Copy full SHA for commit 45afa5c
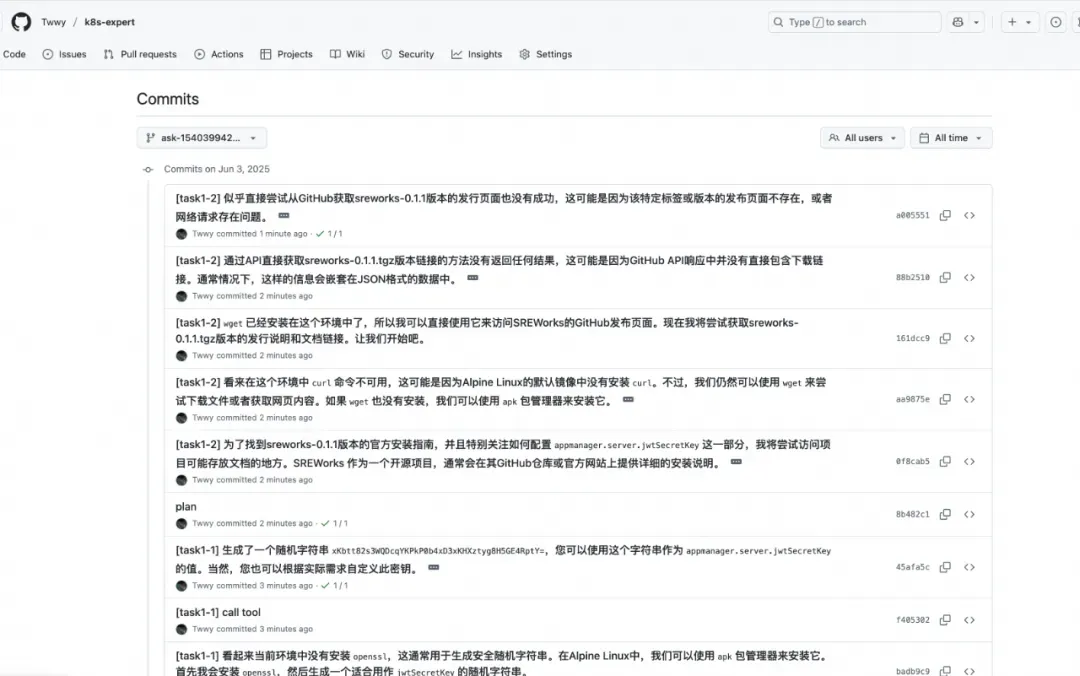Viewport: 1080px width, 676px height. [x=945, y=567]
